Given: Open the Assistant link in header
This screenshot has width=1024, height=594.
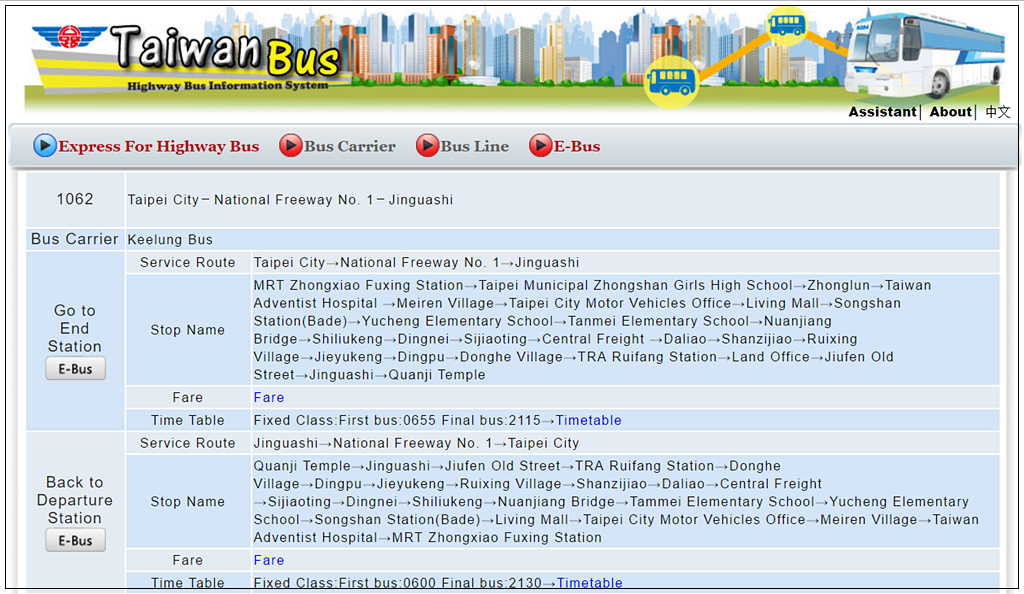Looking at the screenshot, I should tap(882, 112).
